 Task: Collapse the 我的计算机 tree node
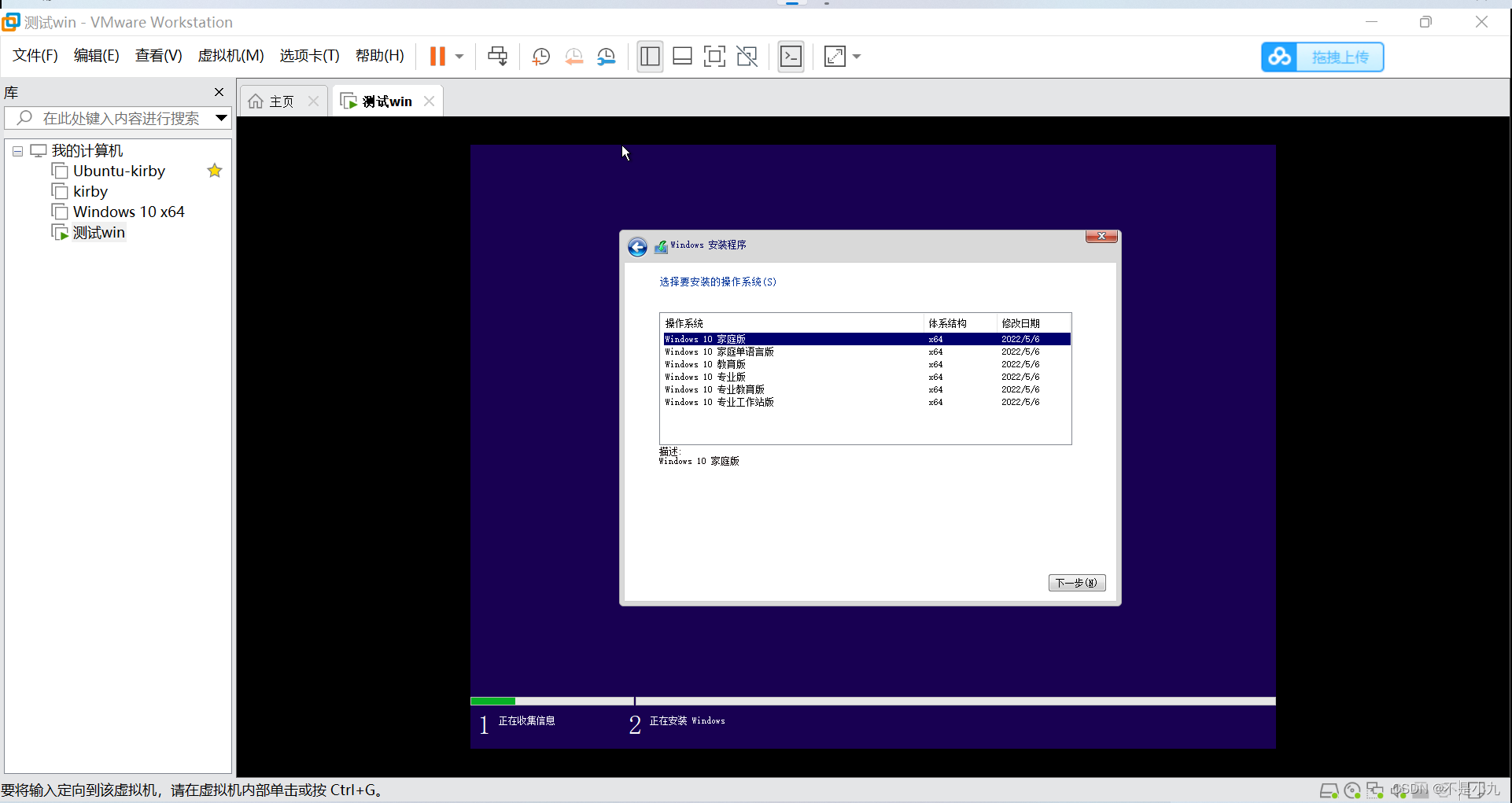(x=17, y=151)
